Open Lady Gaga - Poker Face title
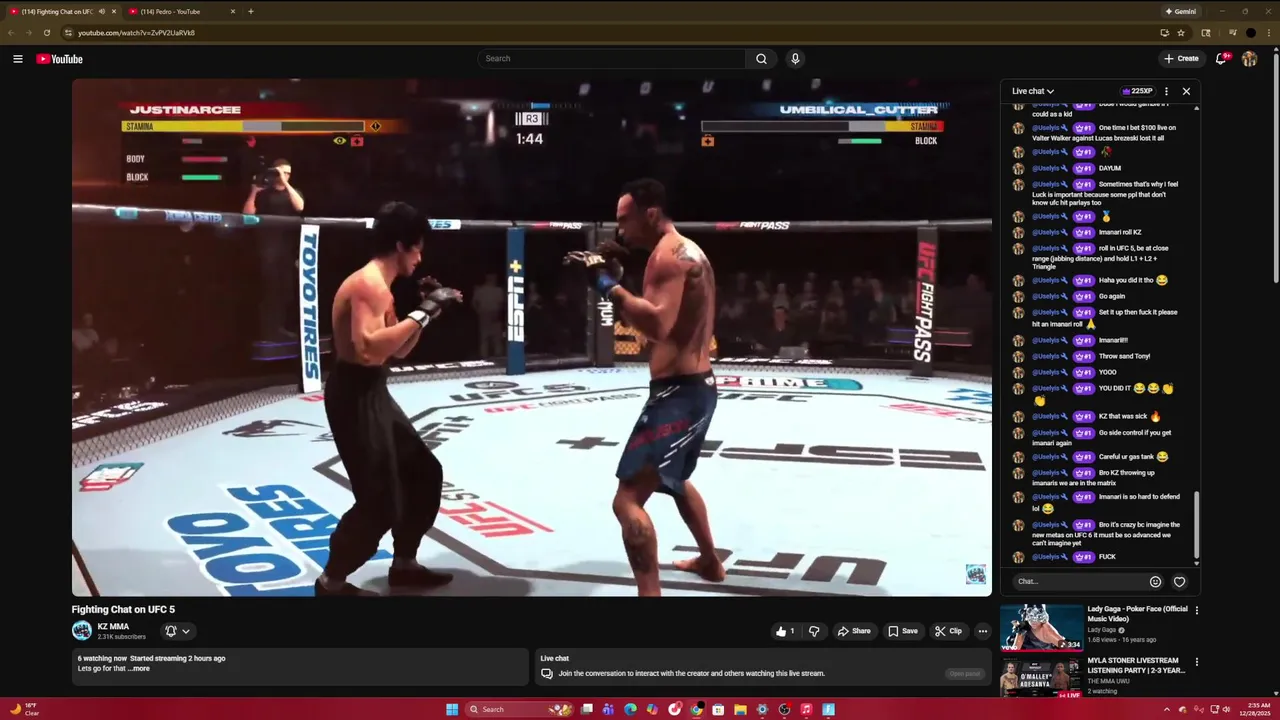Screen dimensions: 1280x720 1137,613
